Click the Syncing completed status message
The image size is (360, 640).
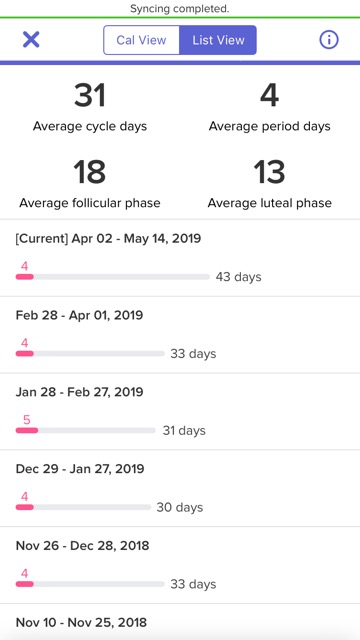[180, 9]
